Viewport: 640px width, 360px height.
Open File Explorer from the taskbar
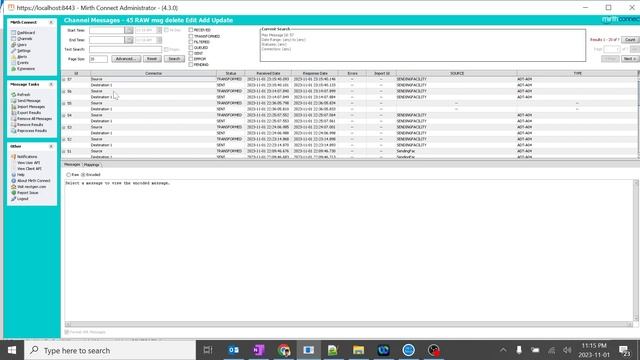pos(358,350)
